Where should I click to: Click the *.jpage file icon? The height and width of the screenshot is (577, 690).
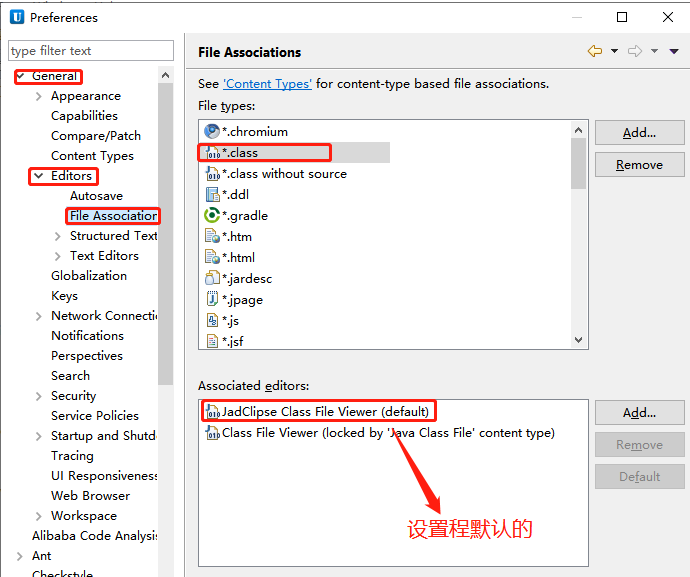(213, 299)
